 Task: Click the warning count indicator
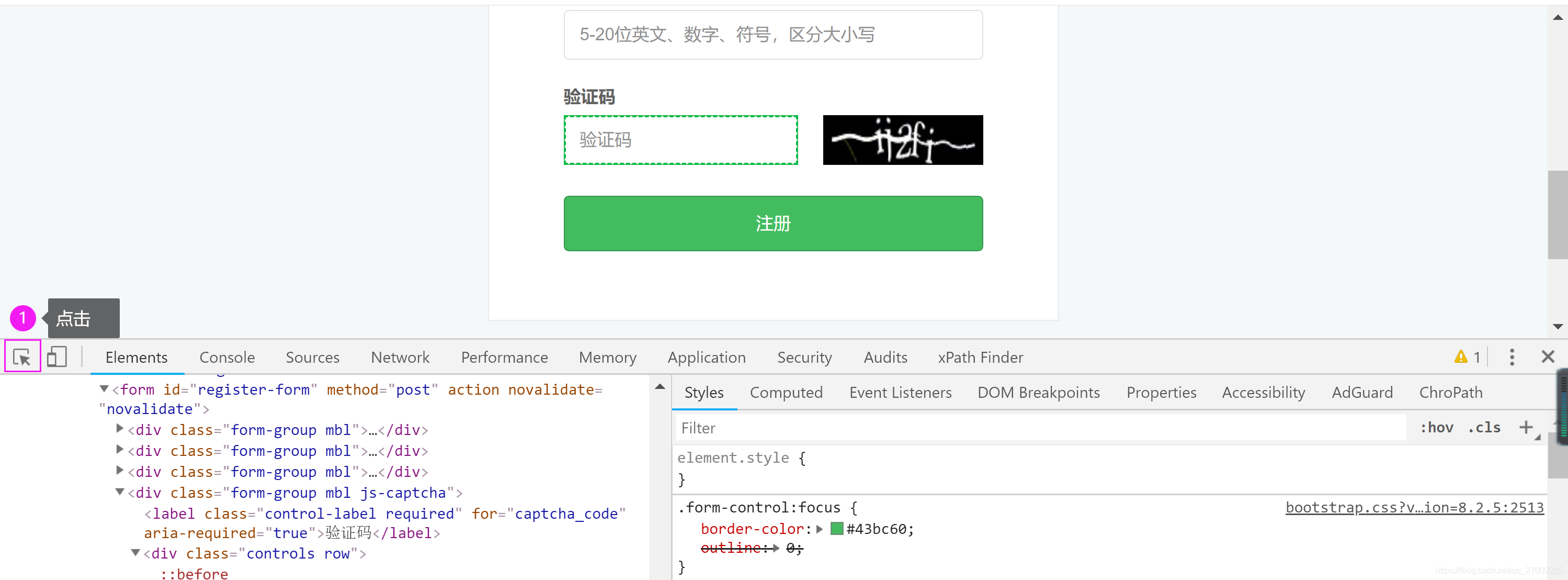pos(1468,357)
